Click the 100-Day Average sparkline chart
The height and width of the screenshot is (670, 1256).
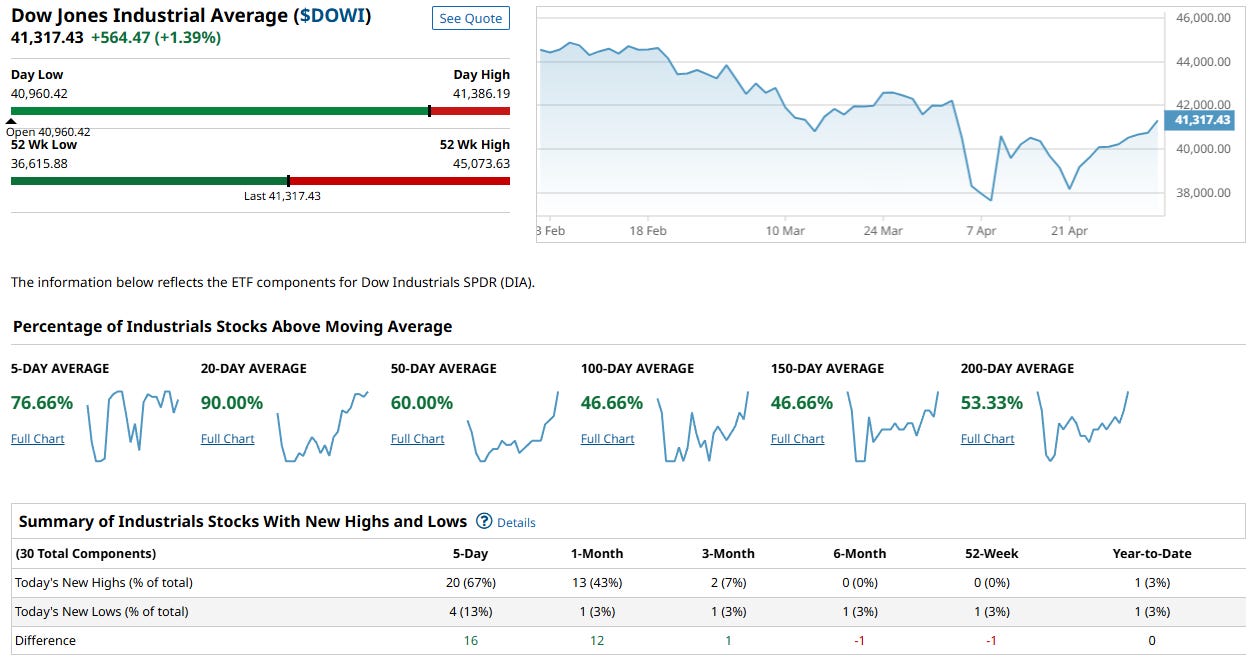[703, 426]
